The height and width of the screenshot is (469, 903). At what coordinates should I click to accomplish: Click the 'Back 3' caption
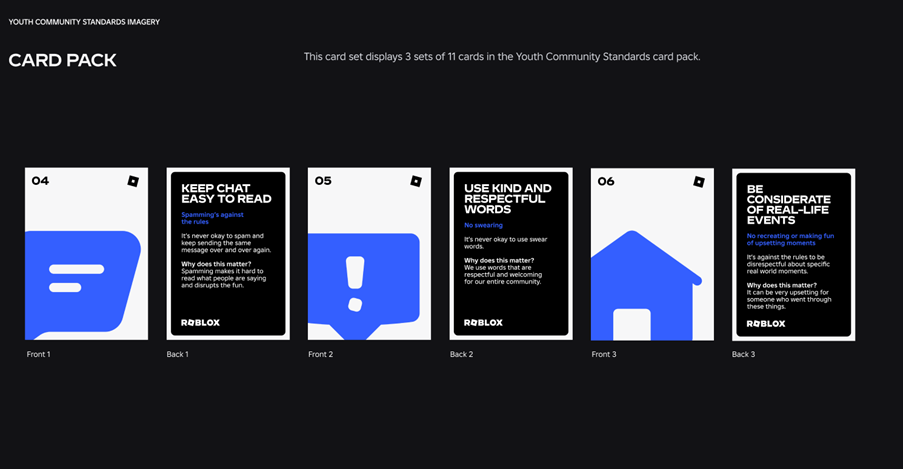click(x=743, y=354)
